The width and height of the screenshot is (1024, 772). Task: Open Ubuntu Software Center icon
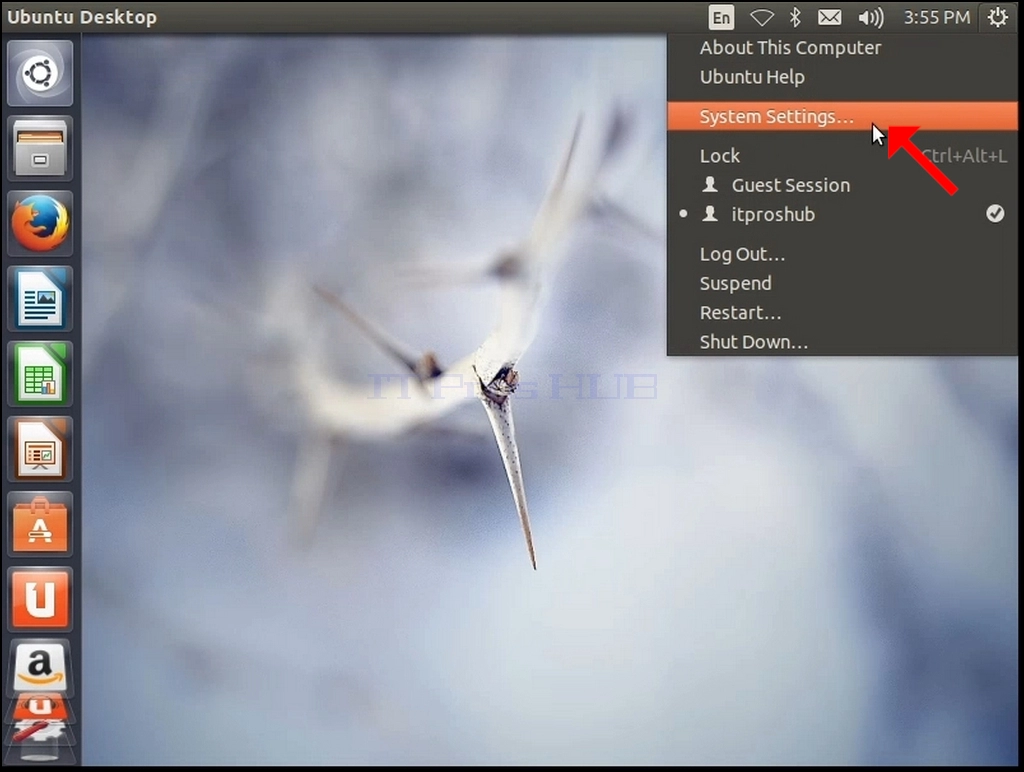(x=40, y=524)
